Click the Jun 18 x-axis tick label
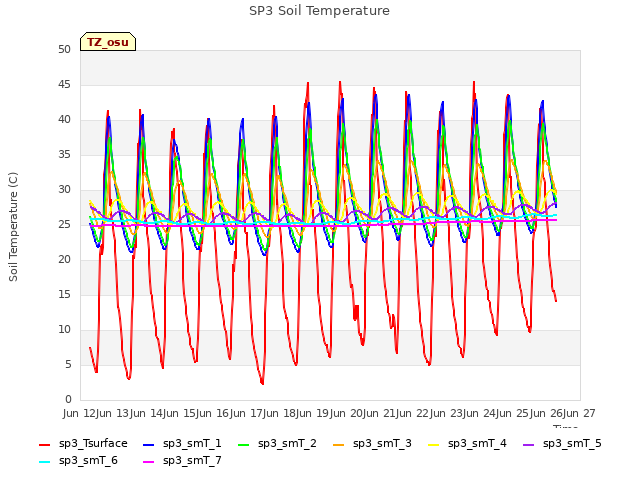The width and height of the screenshot is (640, 480). point(278,413)
